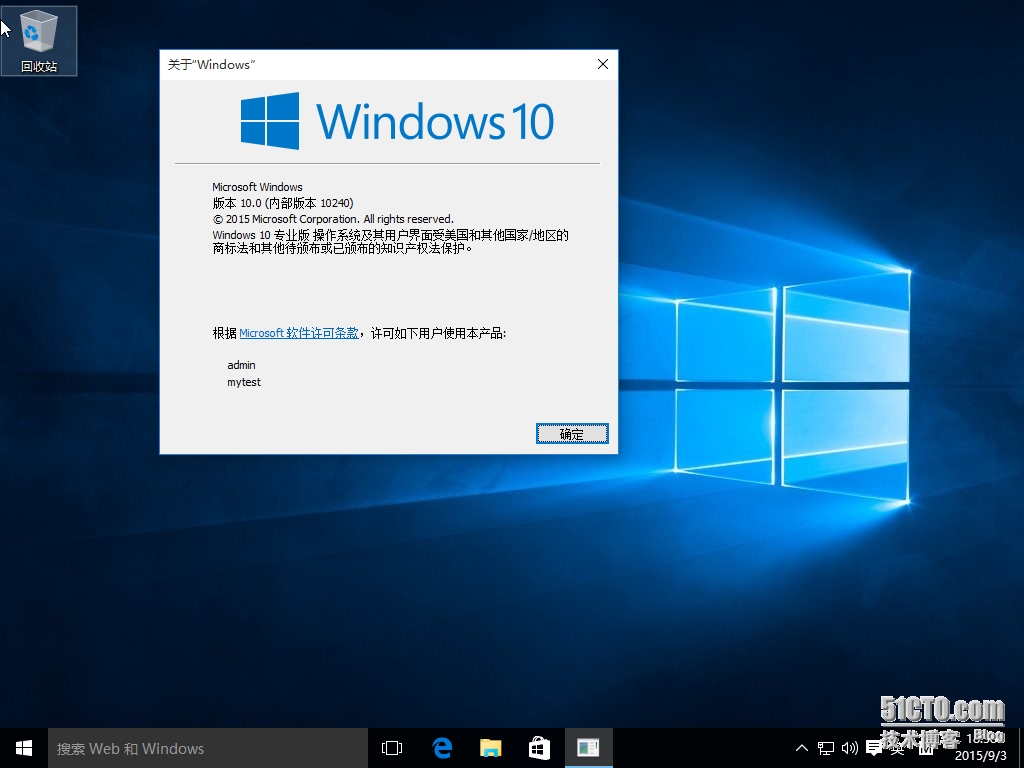
Task: Click the Windows 10 专业版 edition text
Action: 261,235
